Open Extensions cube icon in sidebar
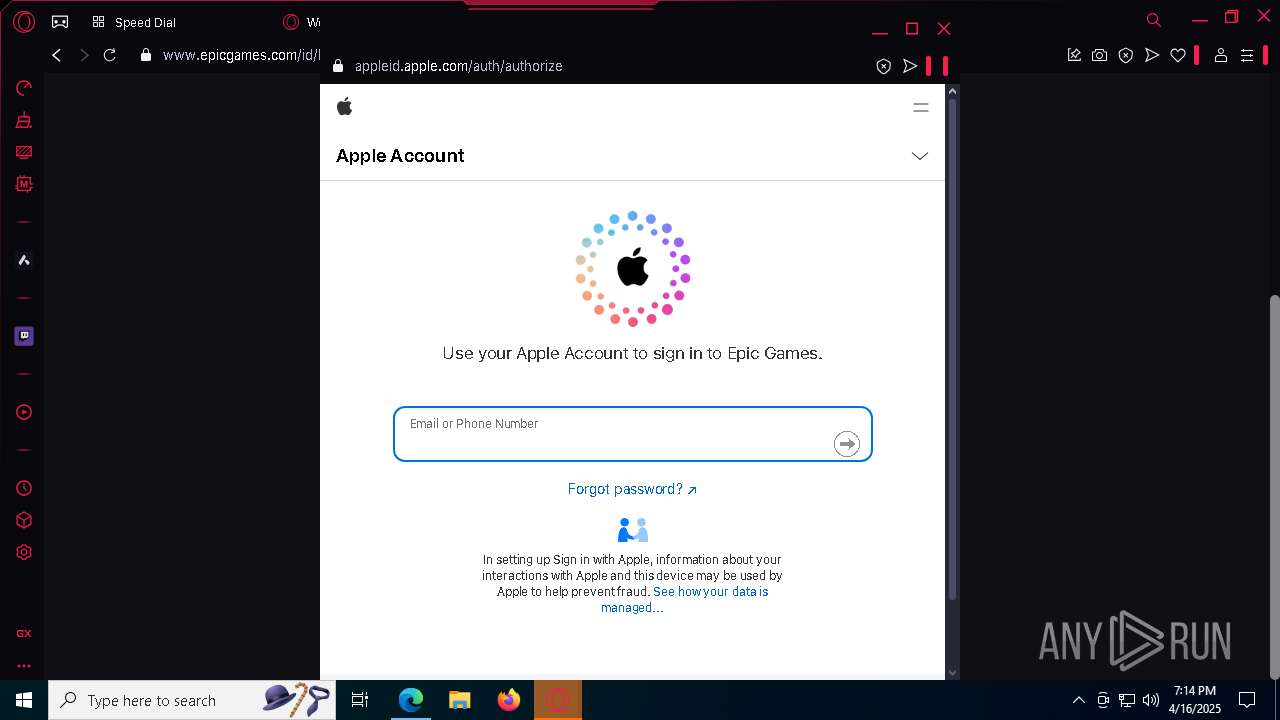Viewport: 1280px width, 720px height. click(24, 520)
